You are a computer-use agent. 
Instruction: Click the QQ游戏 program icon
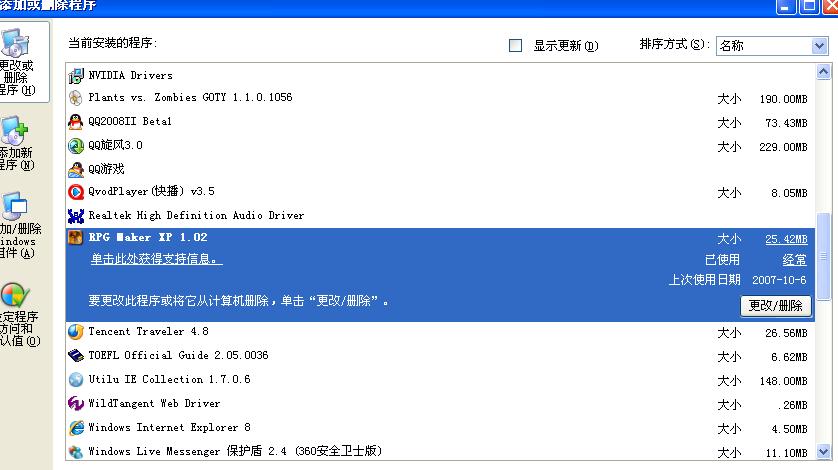pyautogui.click(x=76, y=169)
